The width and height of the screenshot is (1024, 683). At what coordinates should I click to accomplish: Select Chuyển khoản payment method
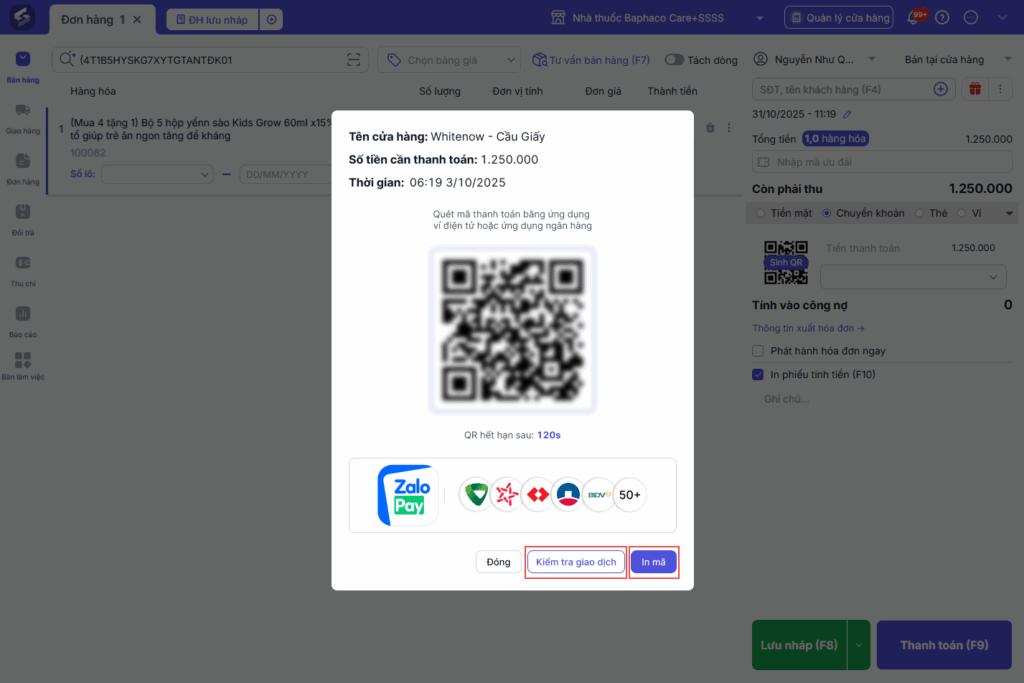coord(826,213)
